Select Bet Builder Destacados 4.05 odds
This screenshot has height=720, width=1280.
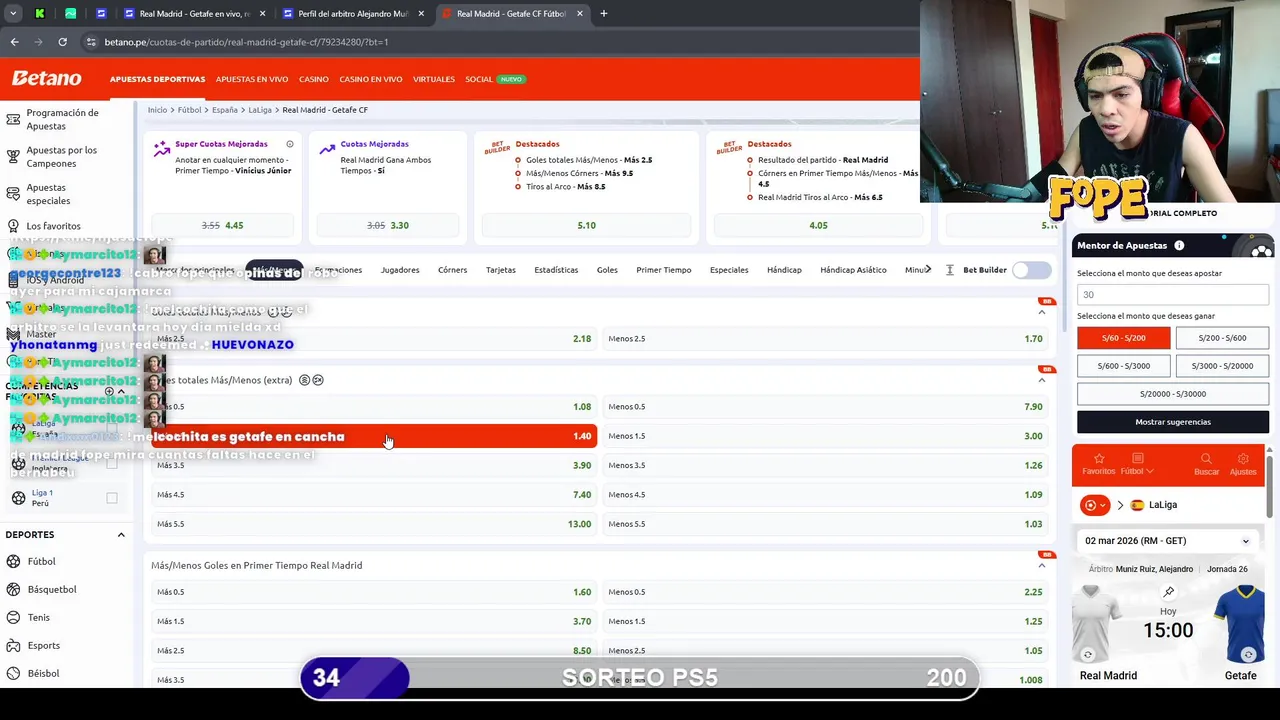(x=819, y=226)
